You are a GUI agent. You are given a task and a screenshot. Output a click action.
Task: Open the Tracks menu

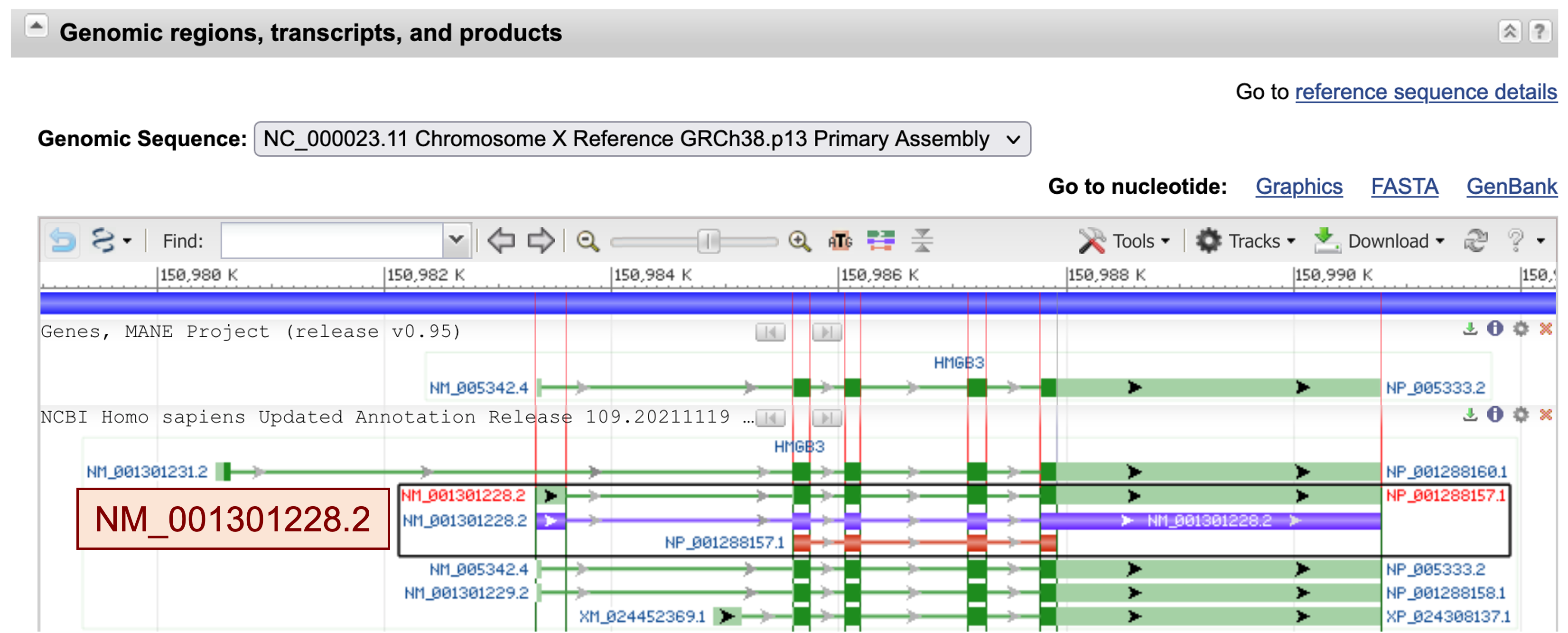1245,241
